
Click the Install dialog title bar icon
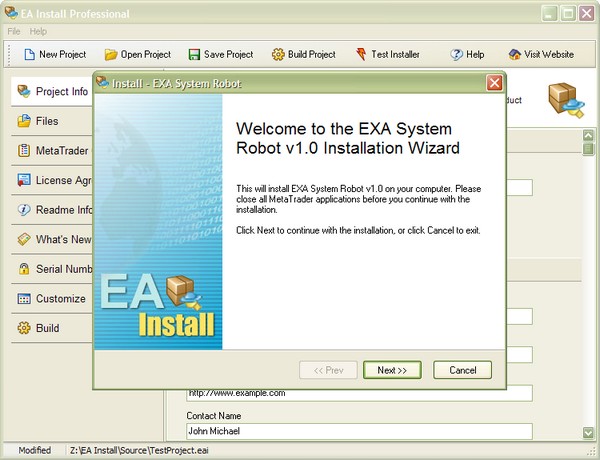tap(102, 82)
